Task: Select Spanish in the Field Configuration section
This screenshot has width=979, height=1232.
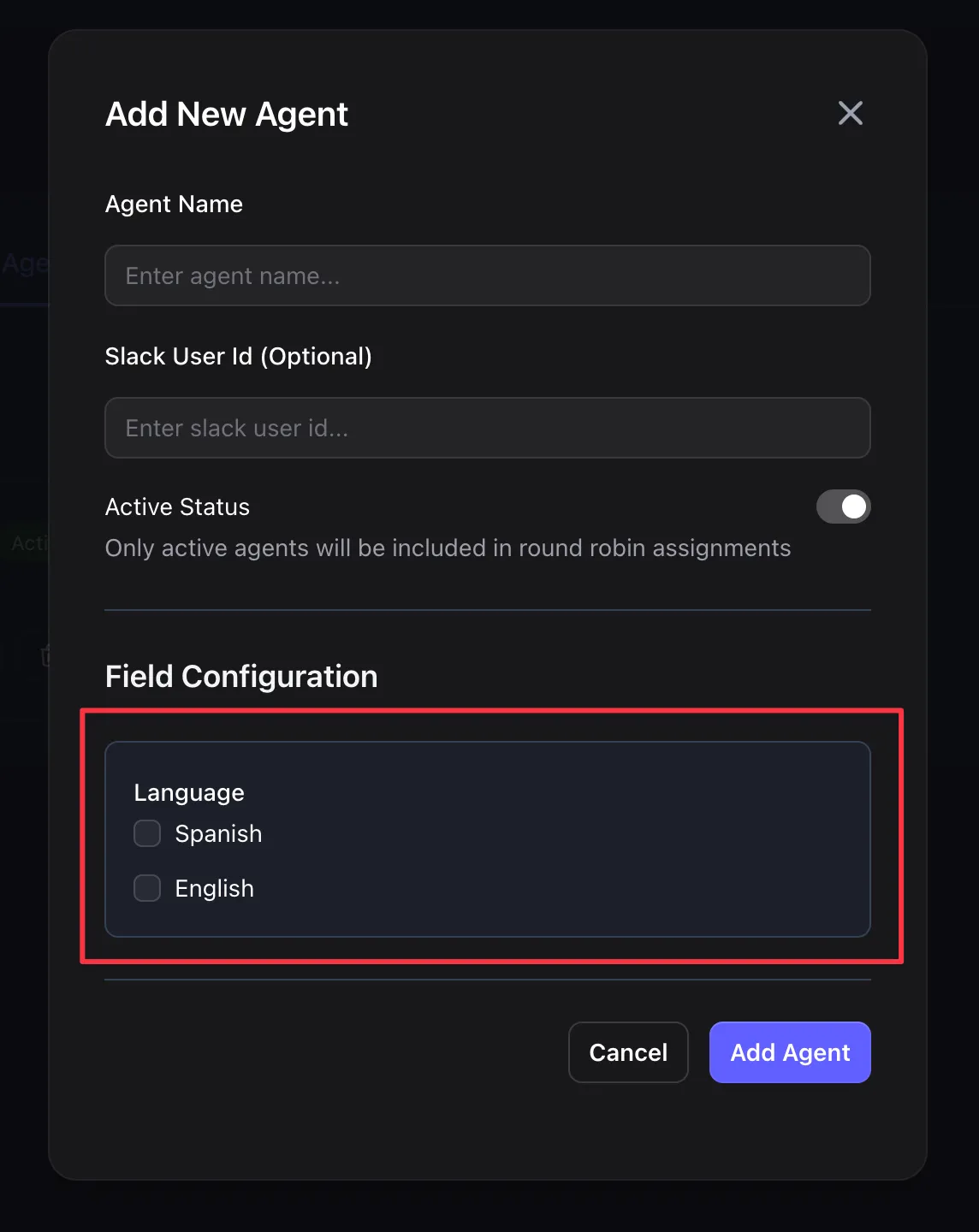Action: pyautogui.click(x=146, y=832)
